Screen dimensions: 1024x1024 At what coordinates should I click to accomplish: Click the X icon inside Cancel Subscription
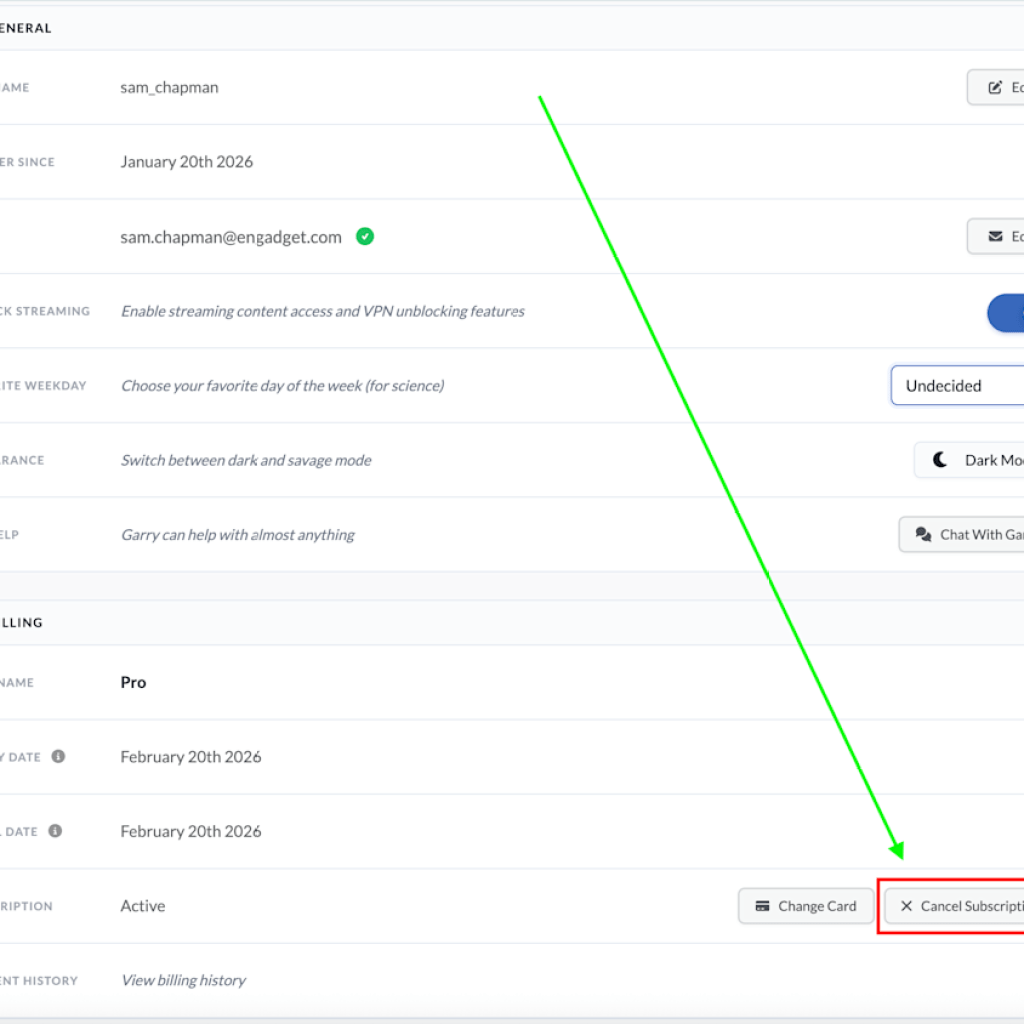pyautogui.click(x=906, y=906)
